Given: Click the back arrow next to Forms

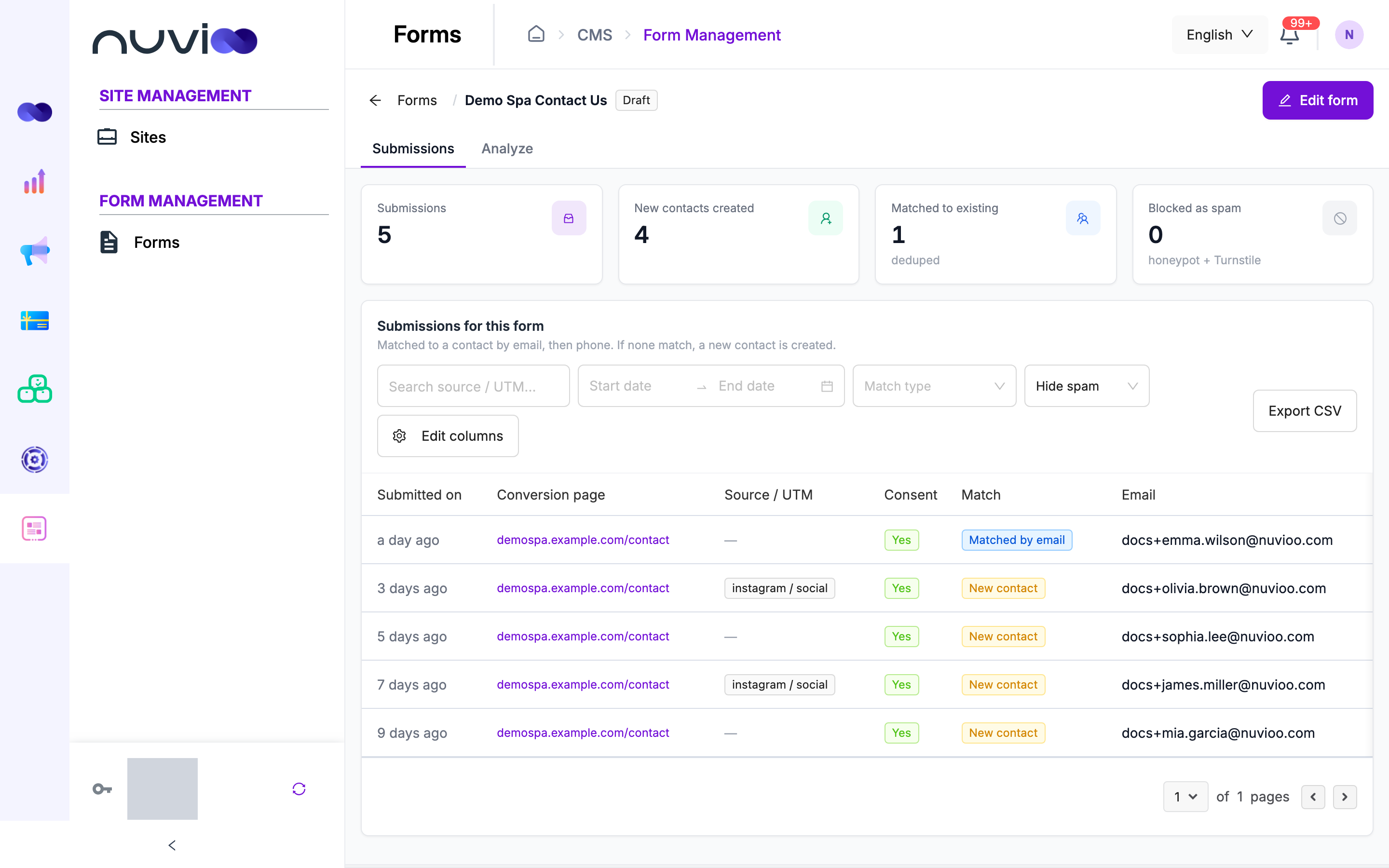Looking at the screenshot, I should pos(375,100).
